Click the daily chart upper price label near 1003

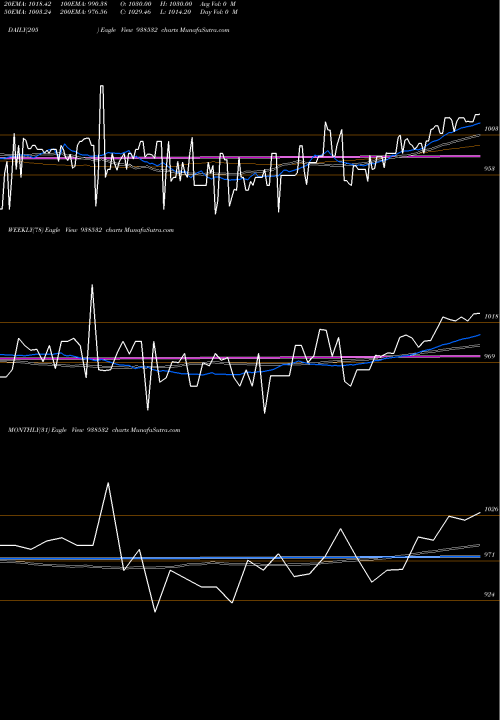(x=491, y=129)
